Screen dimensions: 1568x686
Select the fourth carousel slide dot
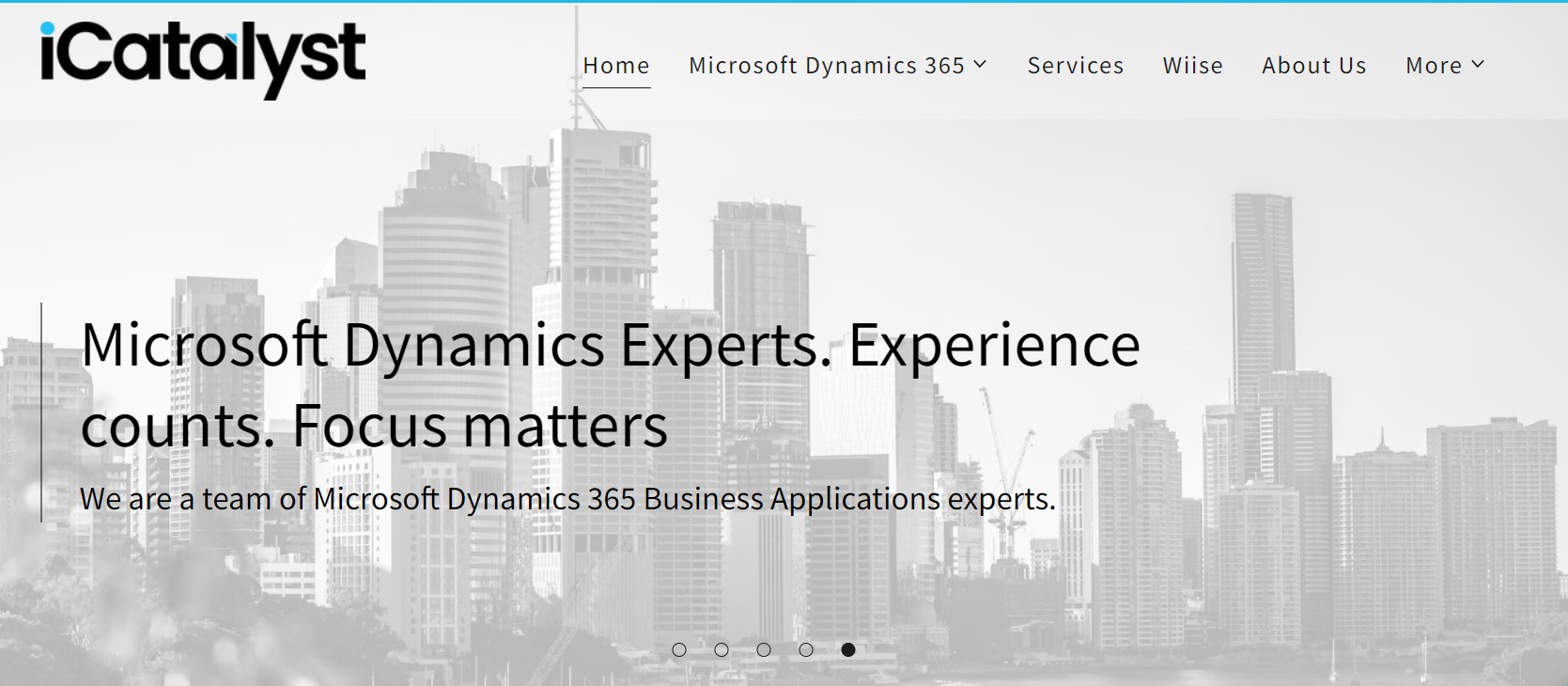[806, 649]
